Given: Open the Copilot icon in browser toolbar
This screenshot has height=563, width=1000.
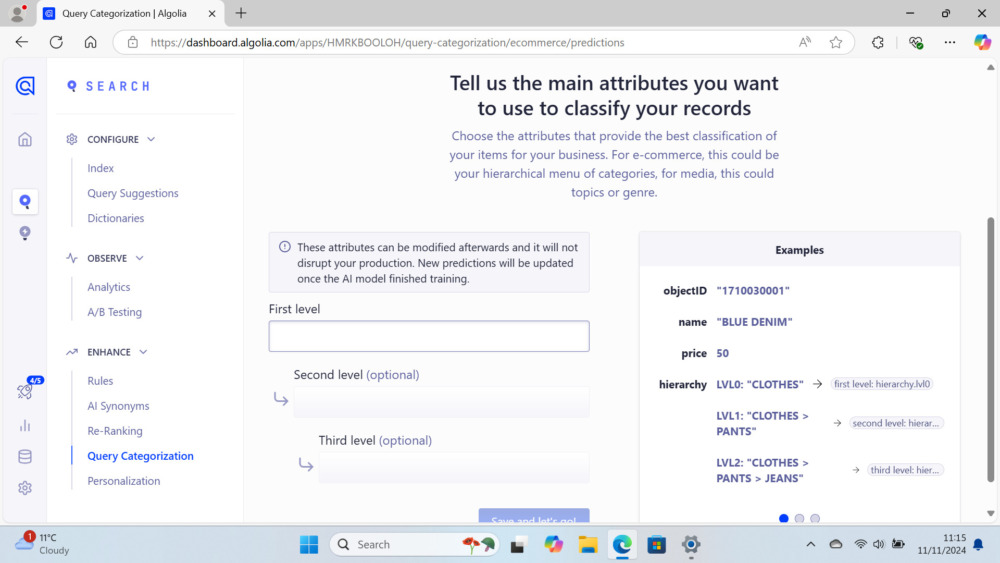Looking at the screenshot, I should [982, 42].
